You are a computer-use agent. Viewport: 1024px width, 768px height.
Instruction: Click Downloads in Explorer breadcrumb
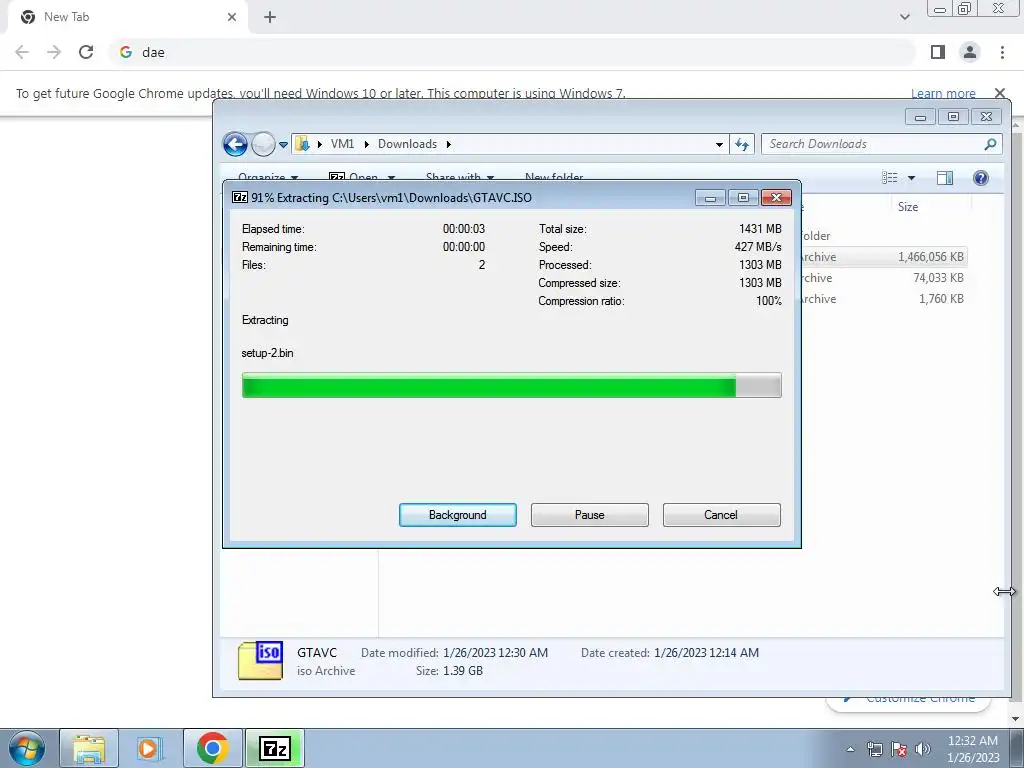click(407, 144)
